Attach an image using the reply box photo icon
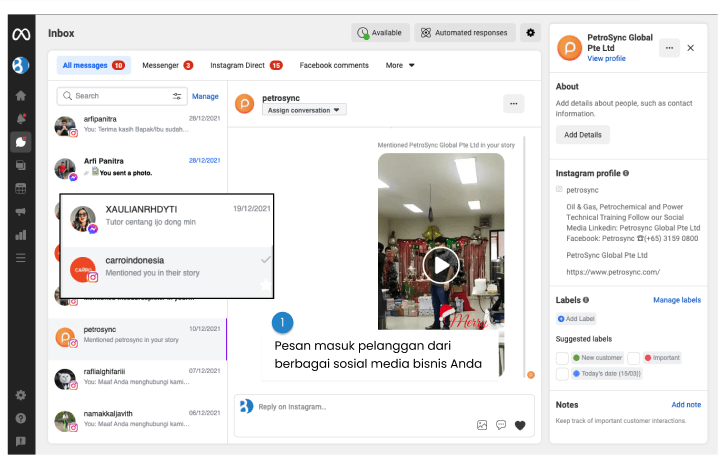This screenshot has width=721, height=457. [x=482, y=425]
